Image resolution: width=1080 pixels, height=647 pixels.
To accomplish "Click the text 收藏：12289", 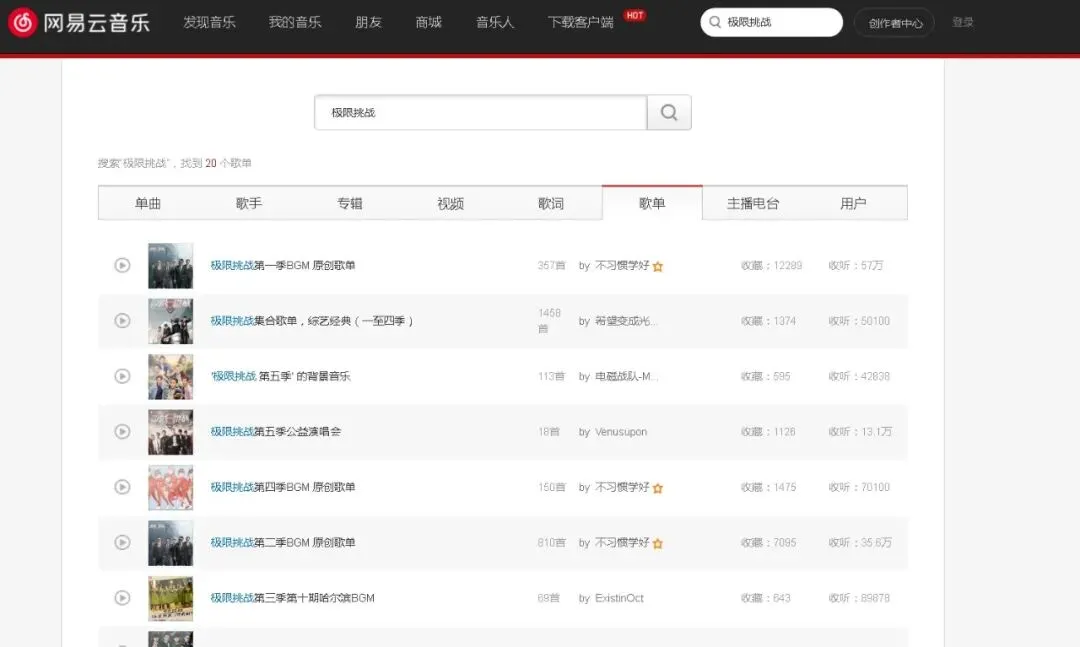I will [771, 265].
